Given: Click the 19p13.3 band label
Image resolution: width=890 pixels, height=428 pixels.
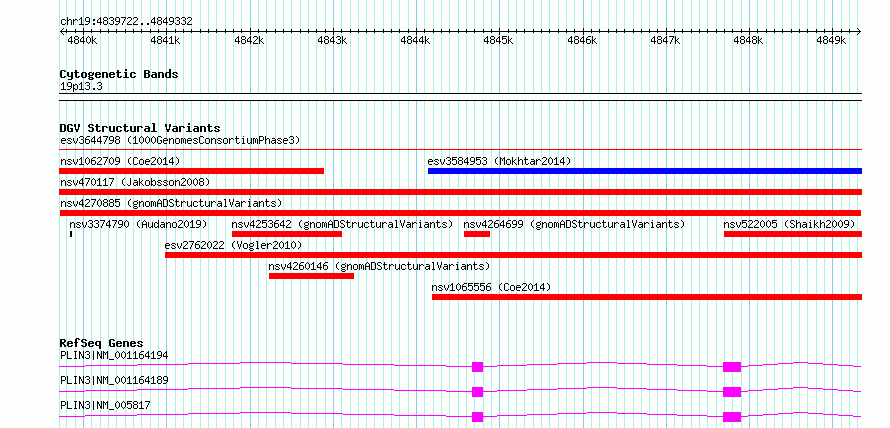Looking at the screenshot, I should (81, 87).
